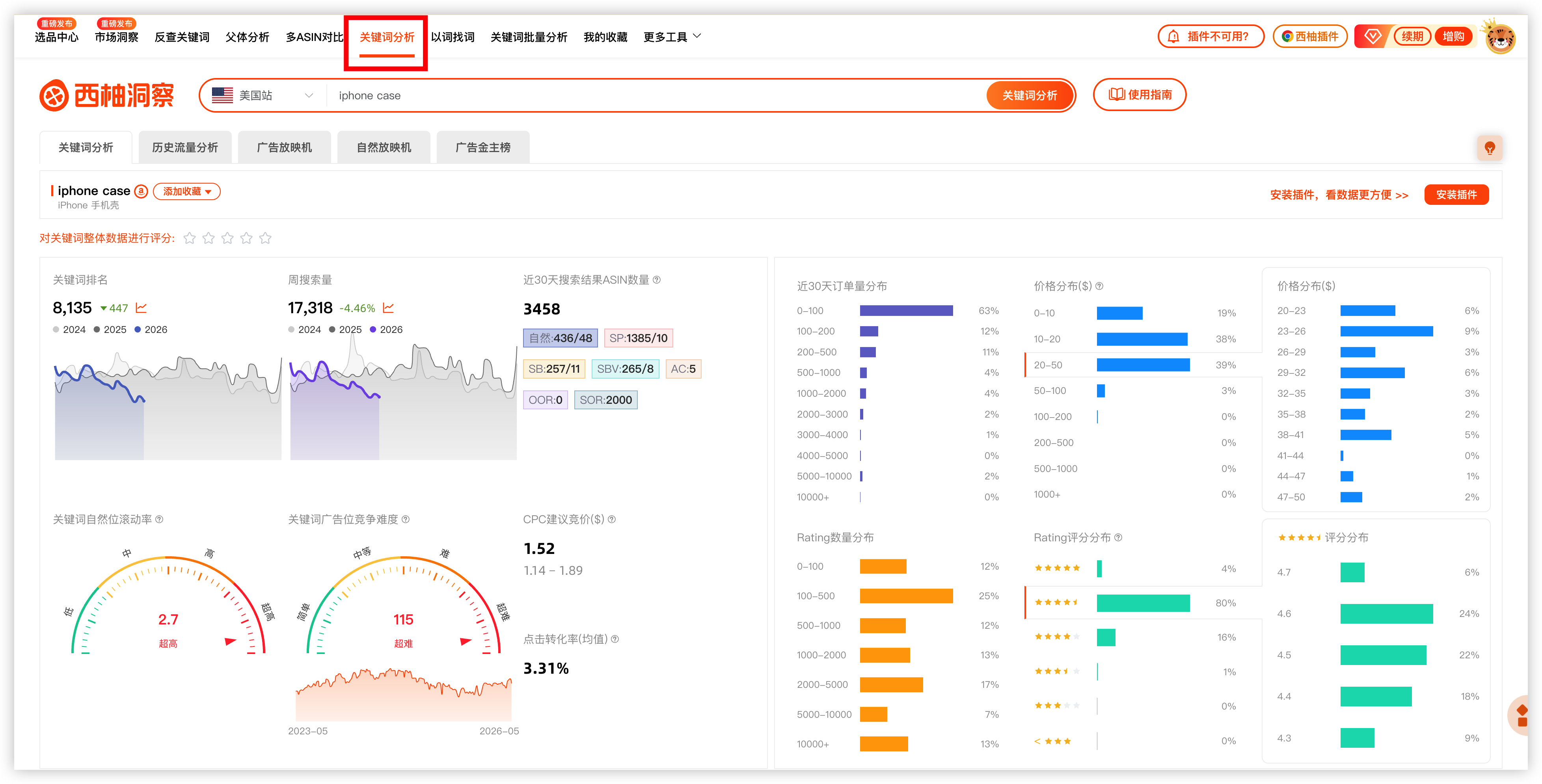Click the orange 关键词分析 search button

[x=1030, y=95]
